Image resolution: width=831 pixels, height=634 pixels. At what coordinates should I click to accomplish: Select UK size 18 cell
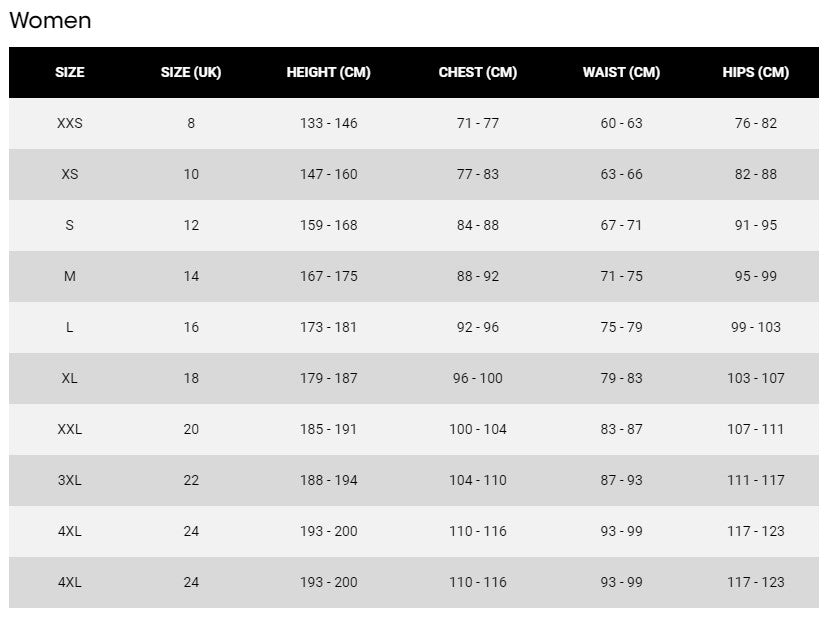[x=191, y=378]
